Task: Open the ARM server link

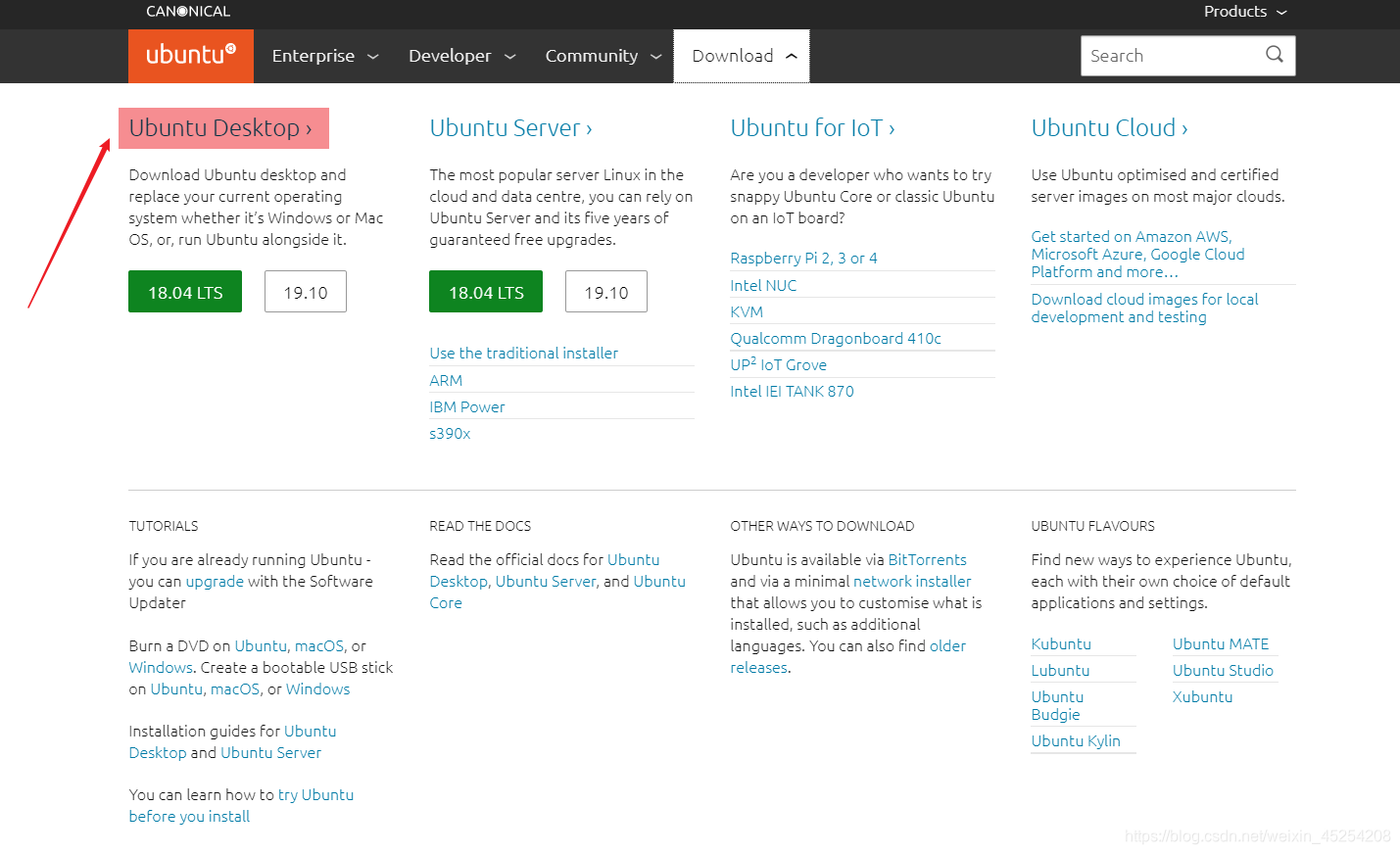Action: pos(446,380)
